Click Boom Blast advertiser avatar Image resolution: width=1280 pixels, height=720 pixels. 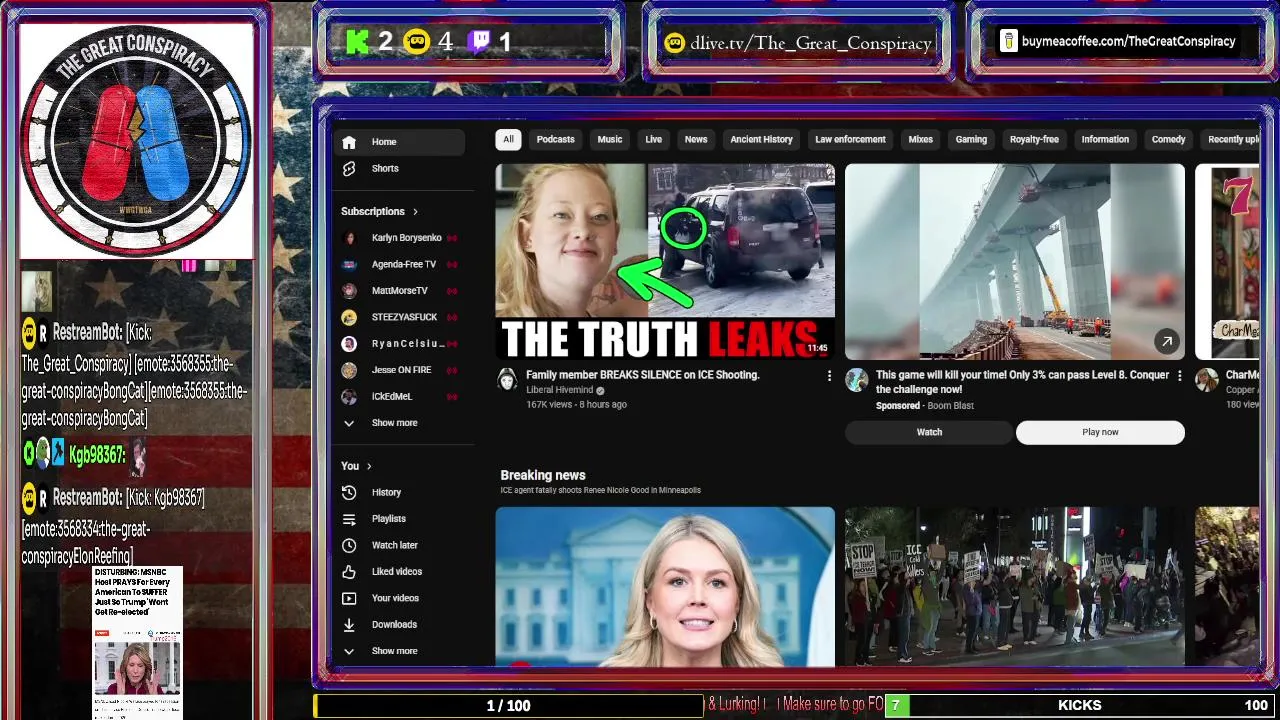[x=857, y=380]
